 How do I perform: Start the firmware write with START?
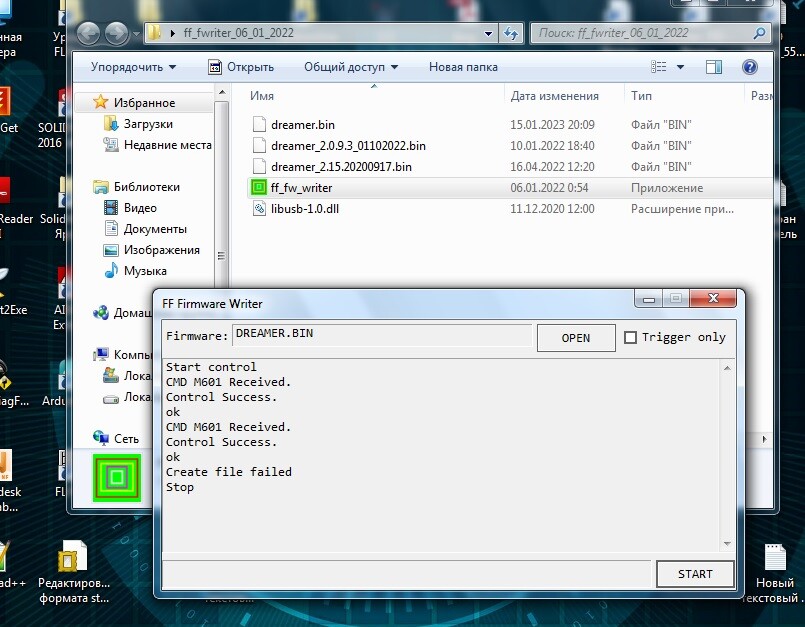click(695, 574)
